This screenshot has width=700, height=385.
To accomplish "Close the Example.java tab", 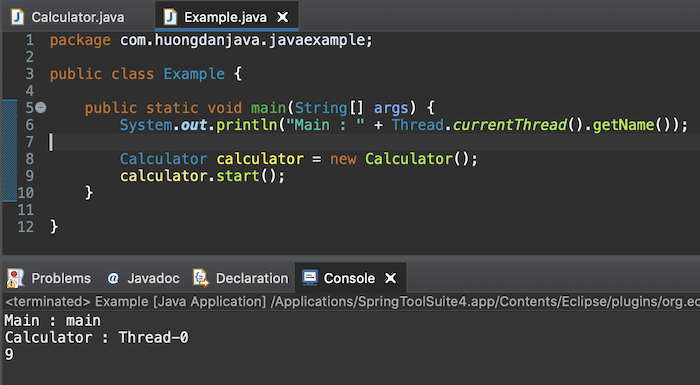I will (x=283, y=17).
